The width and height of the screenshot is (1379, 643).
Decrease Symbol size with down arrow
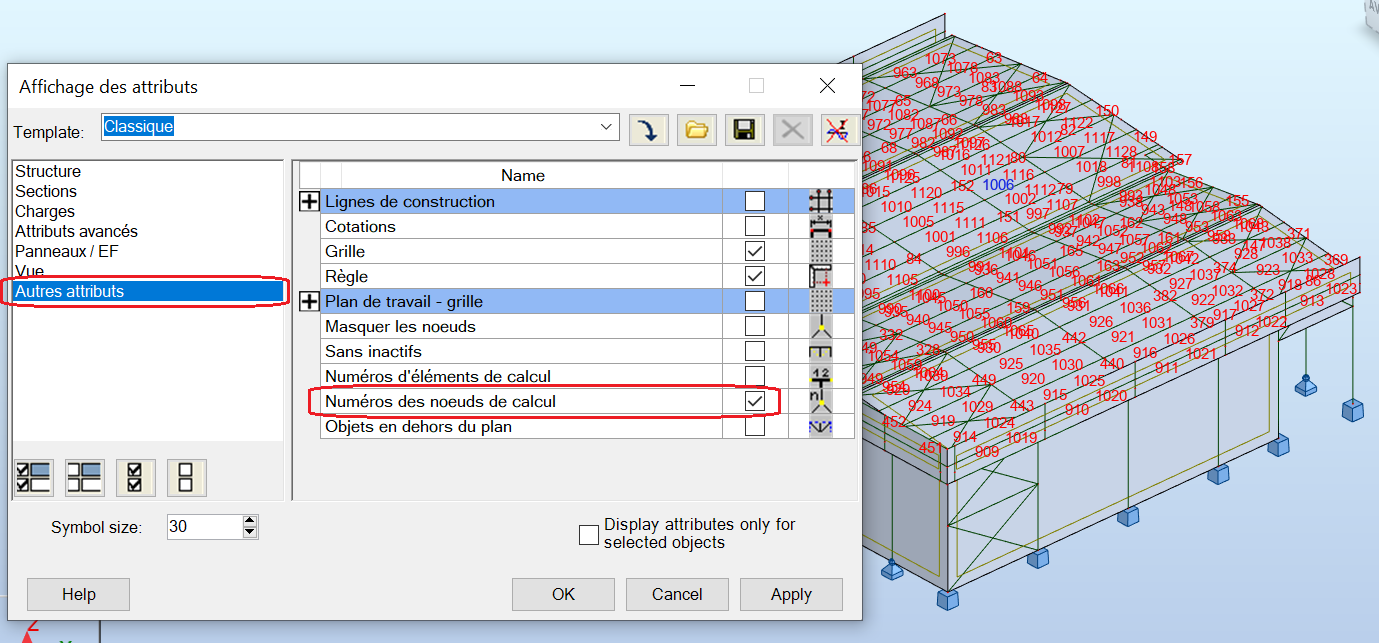coord(250,532)
